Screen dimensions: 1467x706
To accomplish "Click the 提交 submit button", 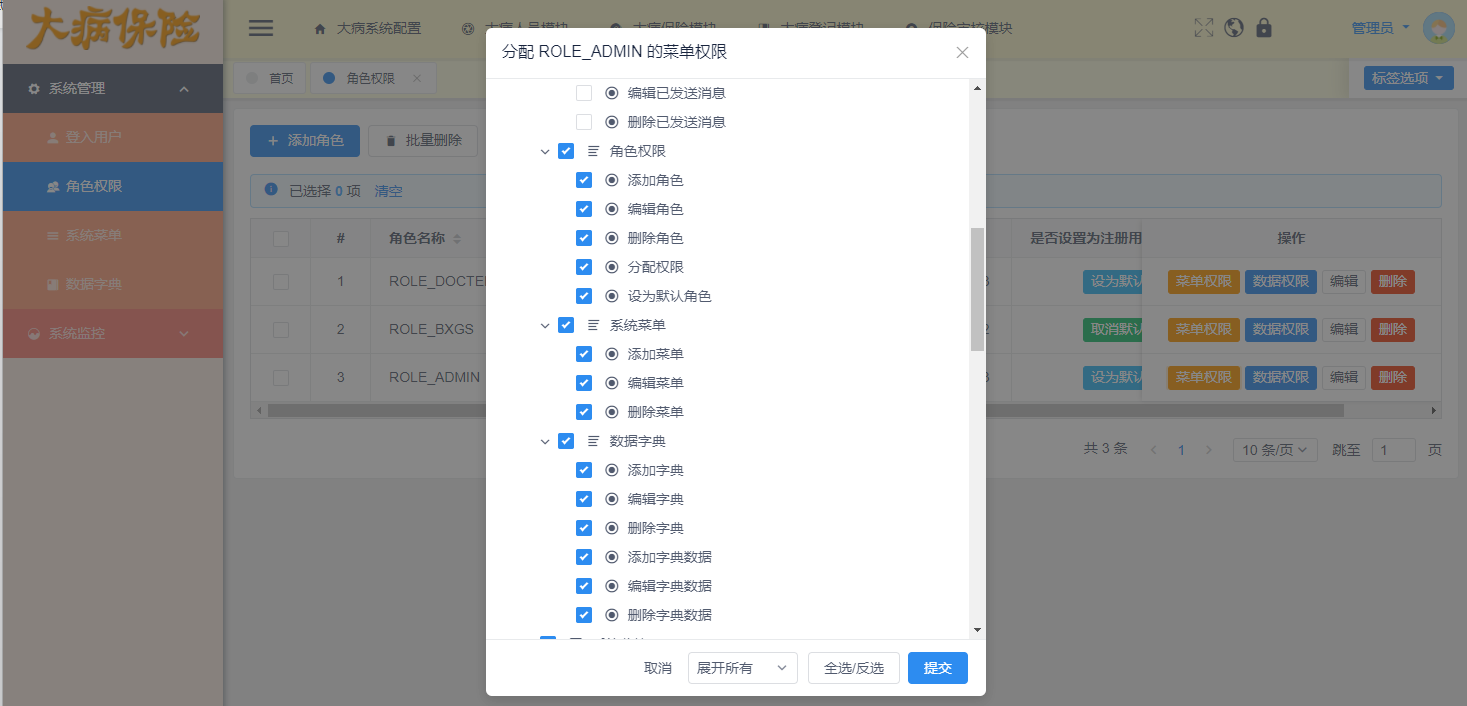I will (x=938, y=668).
